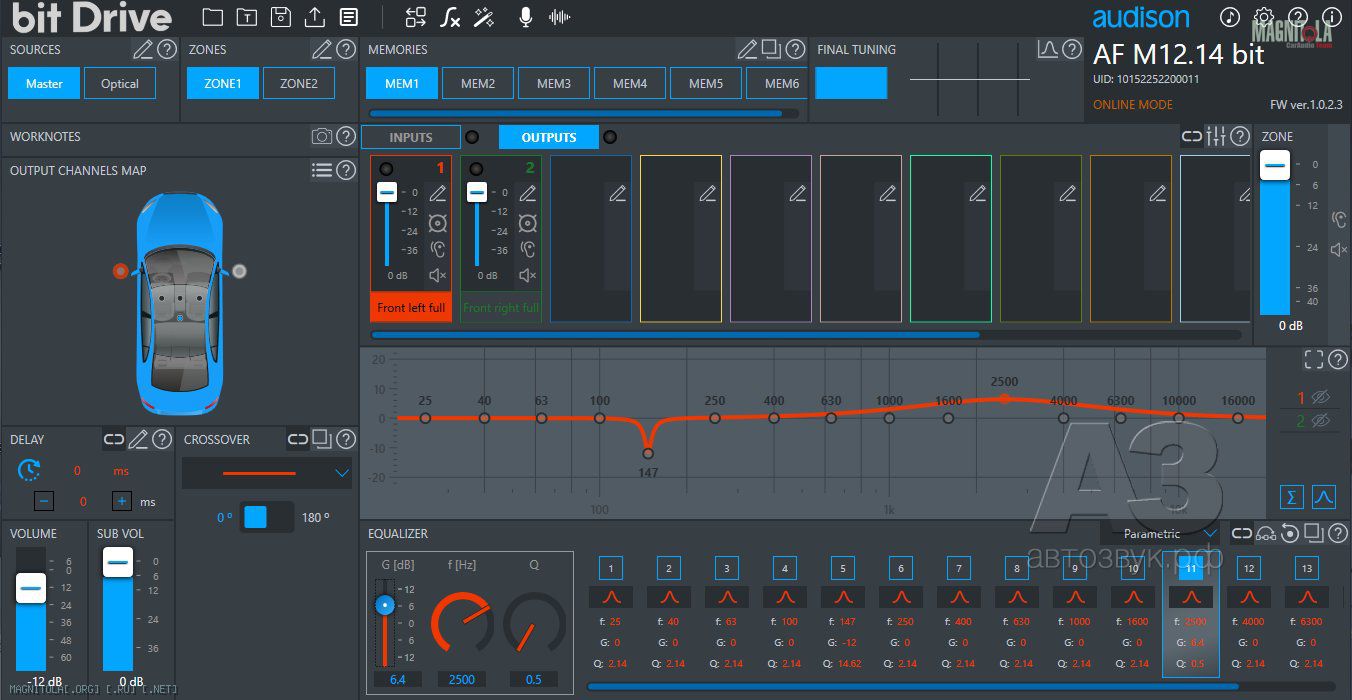Select ZONE2

pos(299,84)
